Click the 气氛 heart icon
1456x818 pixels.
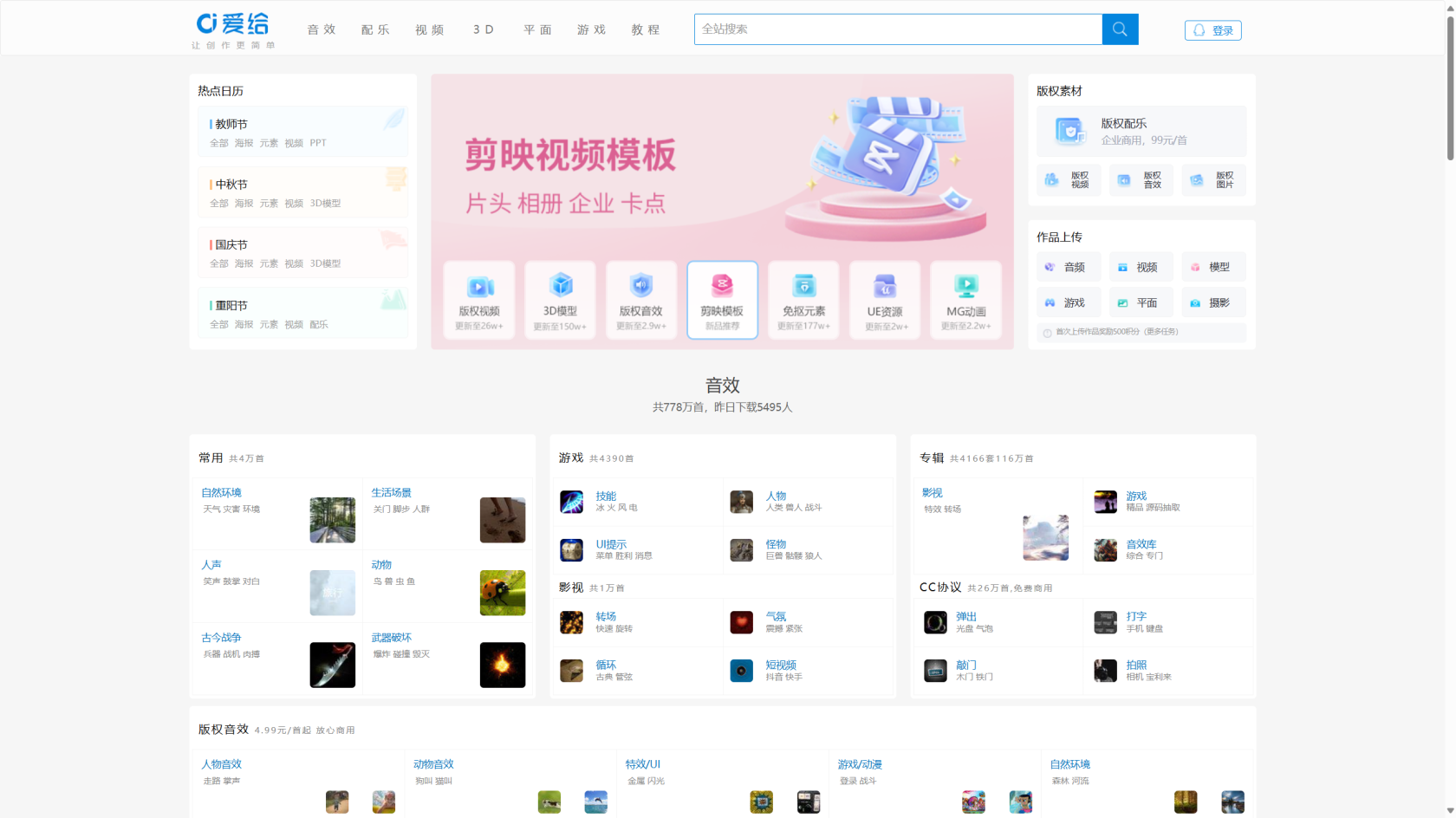(741, 622)
